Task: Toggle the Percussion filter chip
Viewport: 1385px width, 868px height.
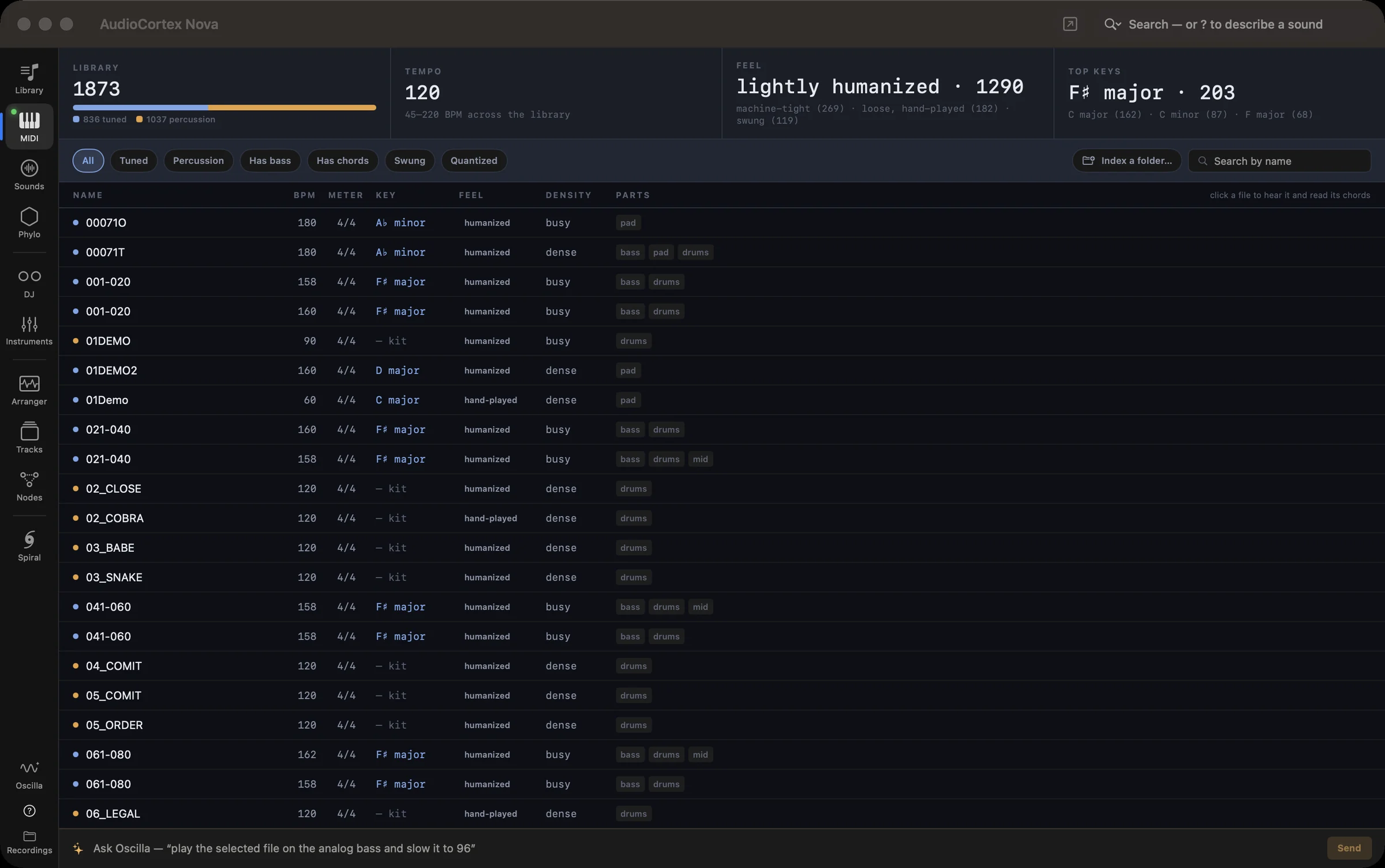Action: coord(198,160)
